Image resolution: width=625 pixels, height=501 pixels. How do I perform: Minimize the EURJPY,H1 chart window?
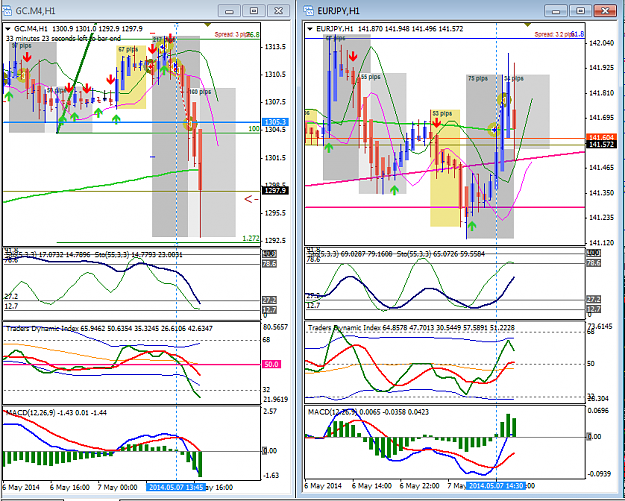tap(556, 11)
